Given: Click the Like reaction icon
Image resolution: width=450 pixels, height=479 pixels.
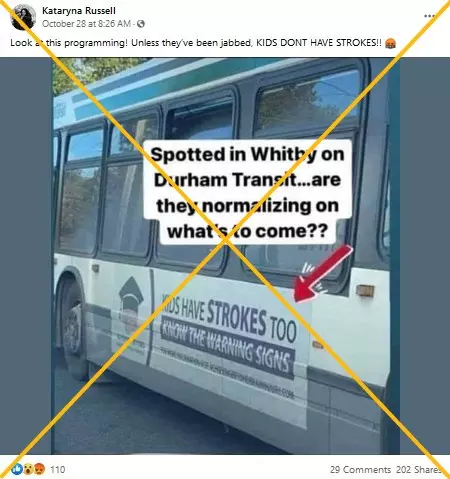Looking at the screenshot, I should 16,469.
